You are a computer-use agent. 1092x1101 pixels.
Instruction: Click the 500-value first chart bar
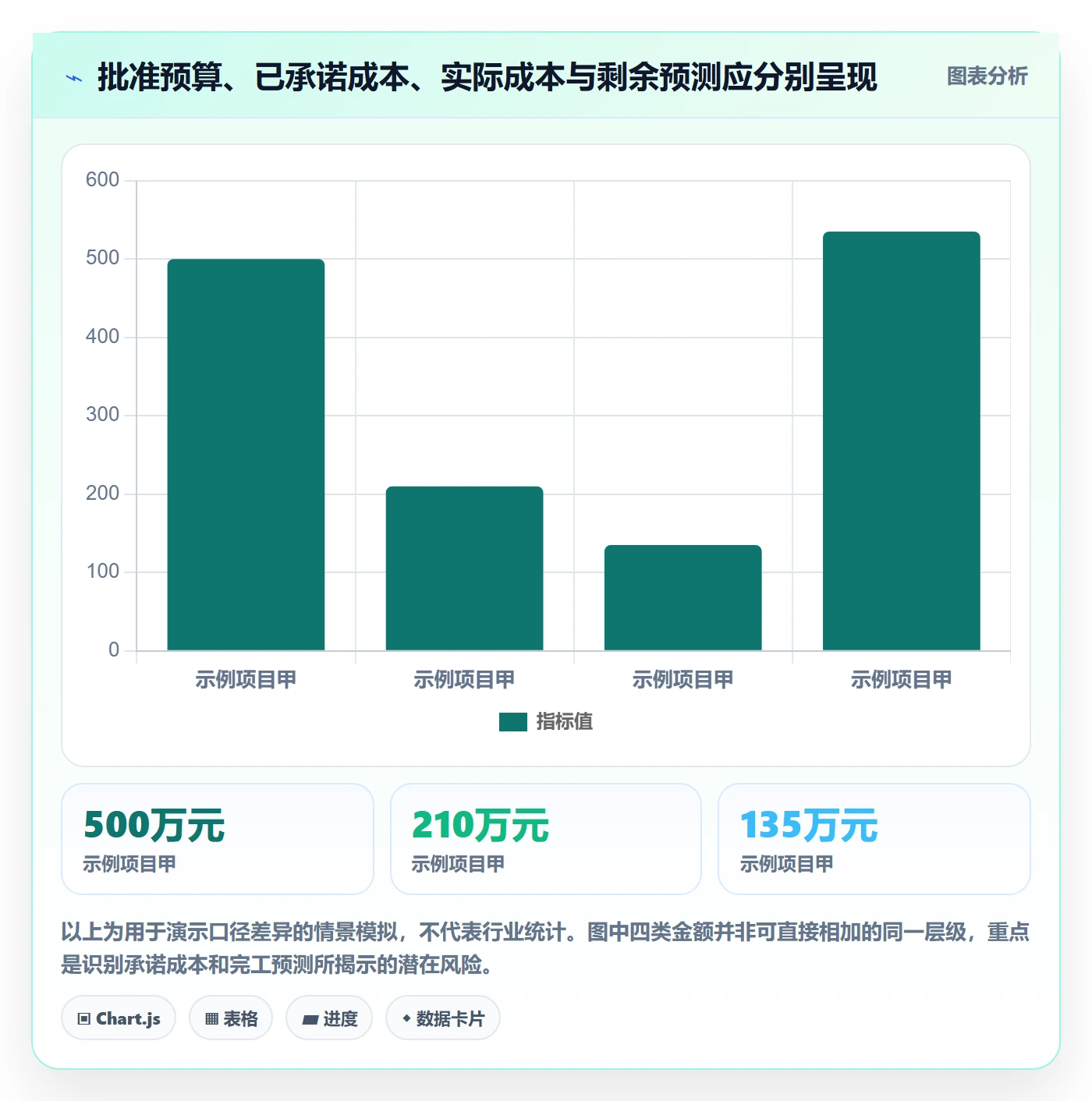pyautogui.click(x=246, y=455)
